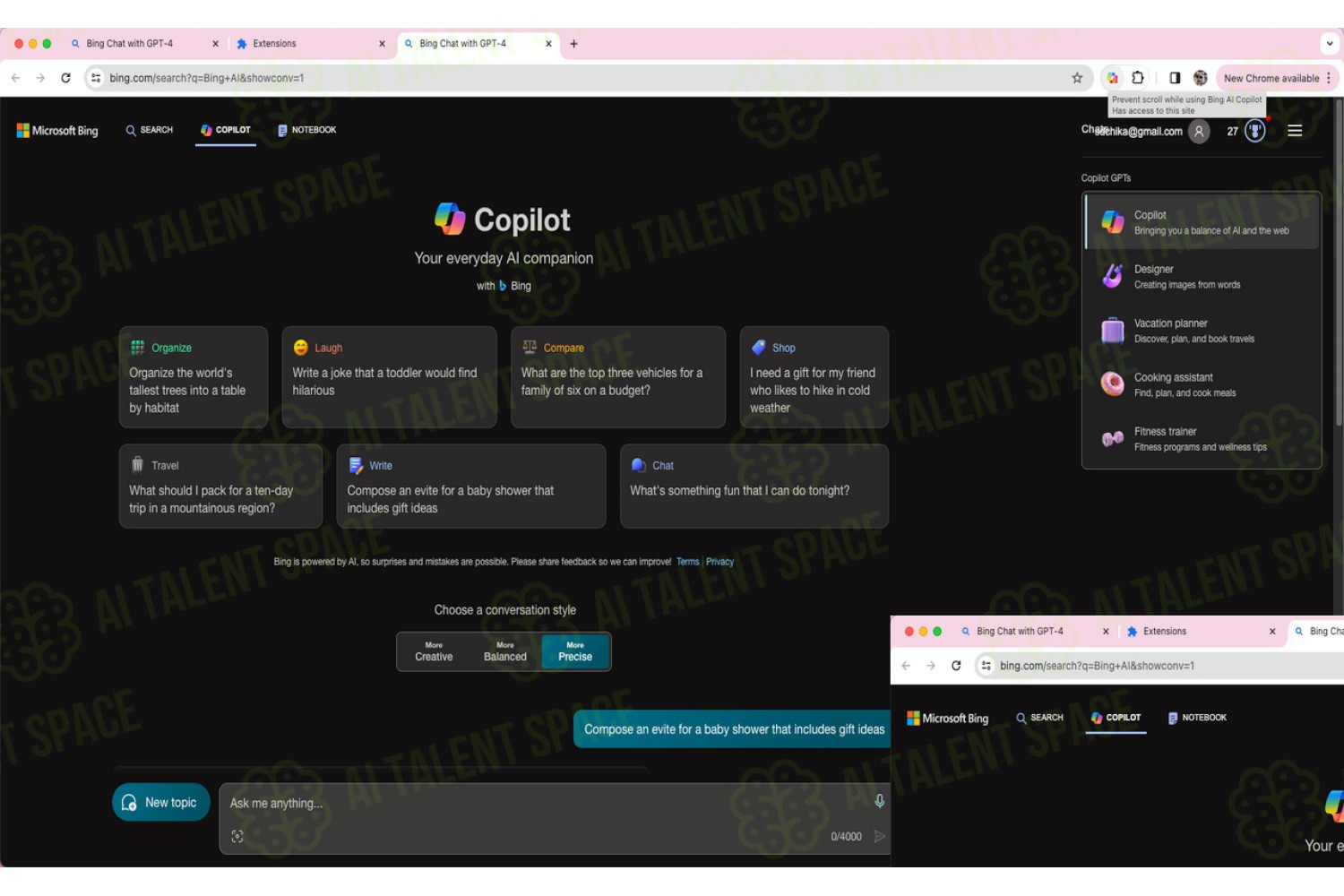This screenshot has height=896, width=1344.
Task: Click Travel packing suggestion card
Action: click(x=220, y=487)
